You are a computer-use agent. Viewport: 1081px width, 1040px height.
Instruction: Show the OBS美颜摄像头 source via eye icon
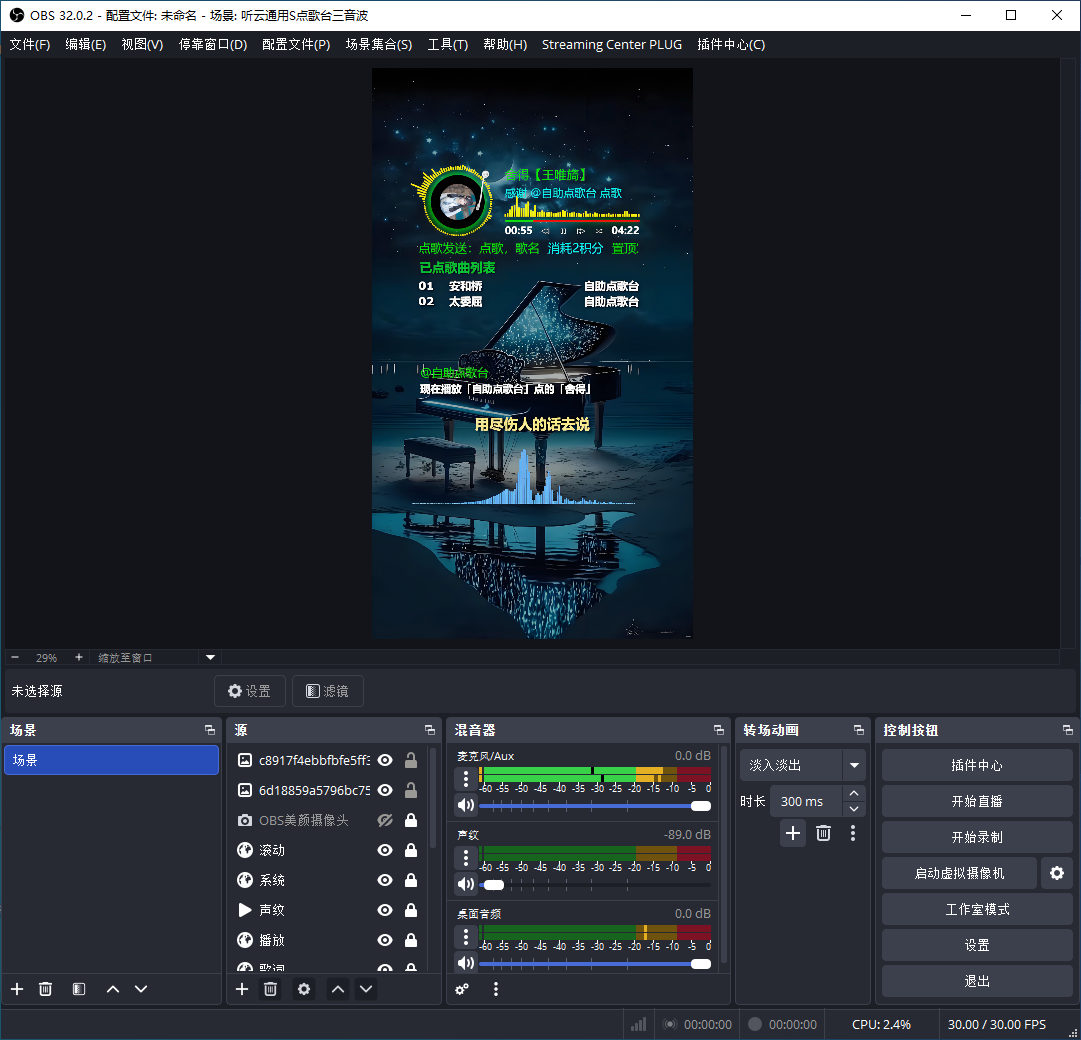coord(384,820)
